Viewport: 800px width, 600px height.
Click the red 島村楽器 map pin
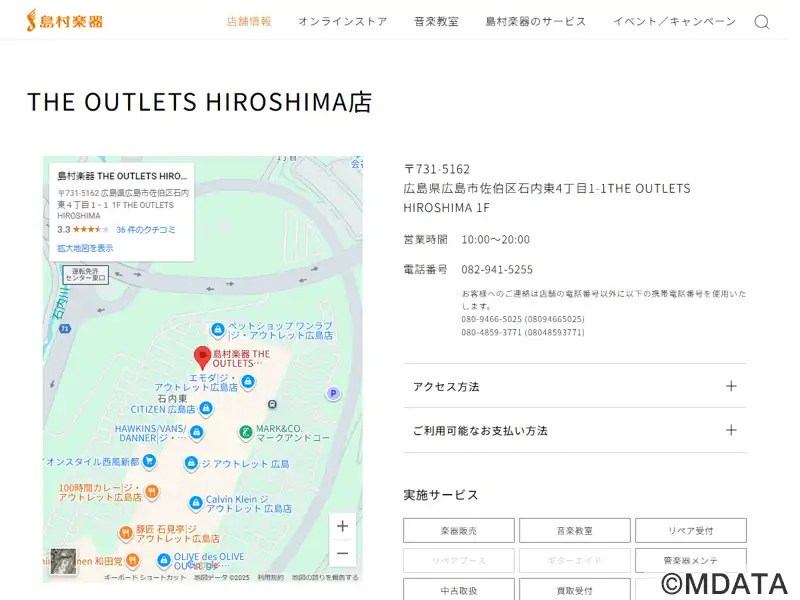click(x=203, y=357)
